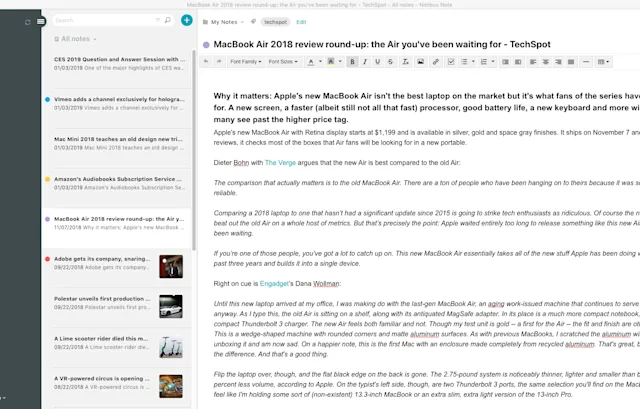Toggle strikethrough formatting
The width and height of the screenshot is (640, 409).
[x=390, y=62]
